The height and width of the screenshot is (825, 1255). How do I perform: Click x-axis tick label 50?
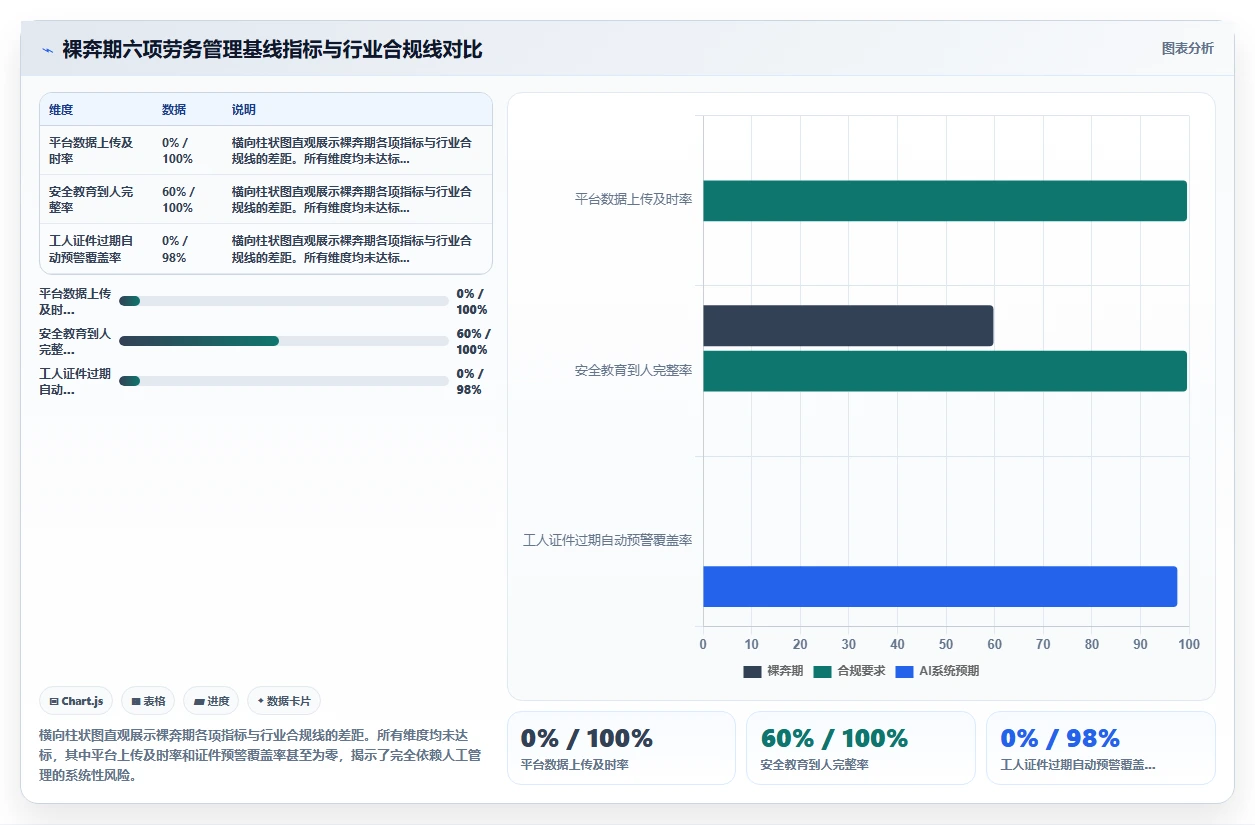[x=946, y=644]
